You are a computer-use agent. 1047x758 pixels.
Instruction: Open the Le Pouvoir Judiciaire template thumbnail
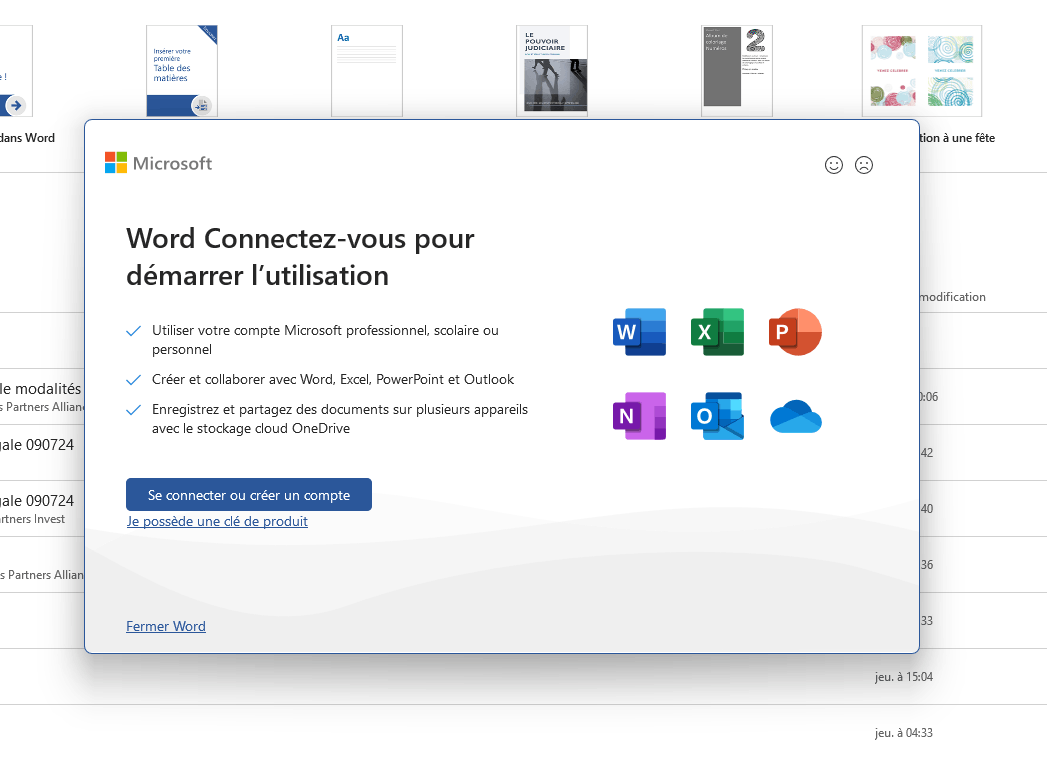tap(552, 71)
